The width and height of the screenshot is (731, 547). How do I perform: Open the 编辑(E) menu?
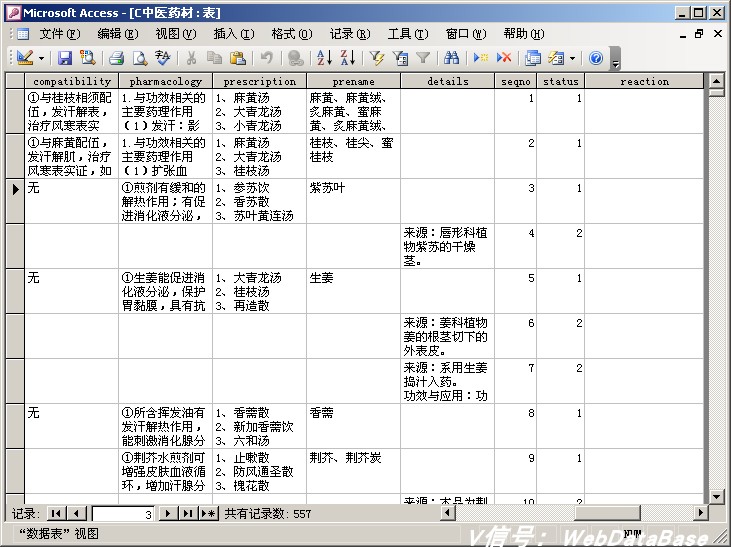pos(117,34)
